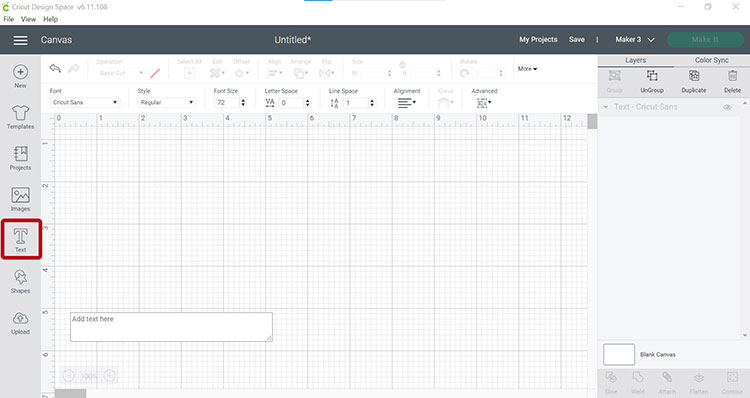The height and width of the screenshot is (398, 750).
Task: Click the Weld tool
Action: click(x=638, y=383)
